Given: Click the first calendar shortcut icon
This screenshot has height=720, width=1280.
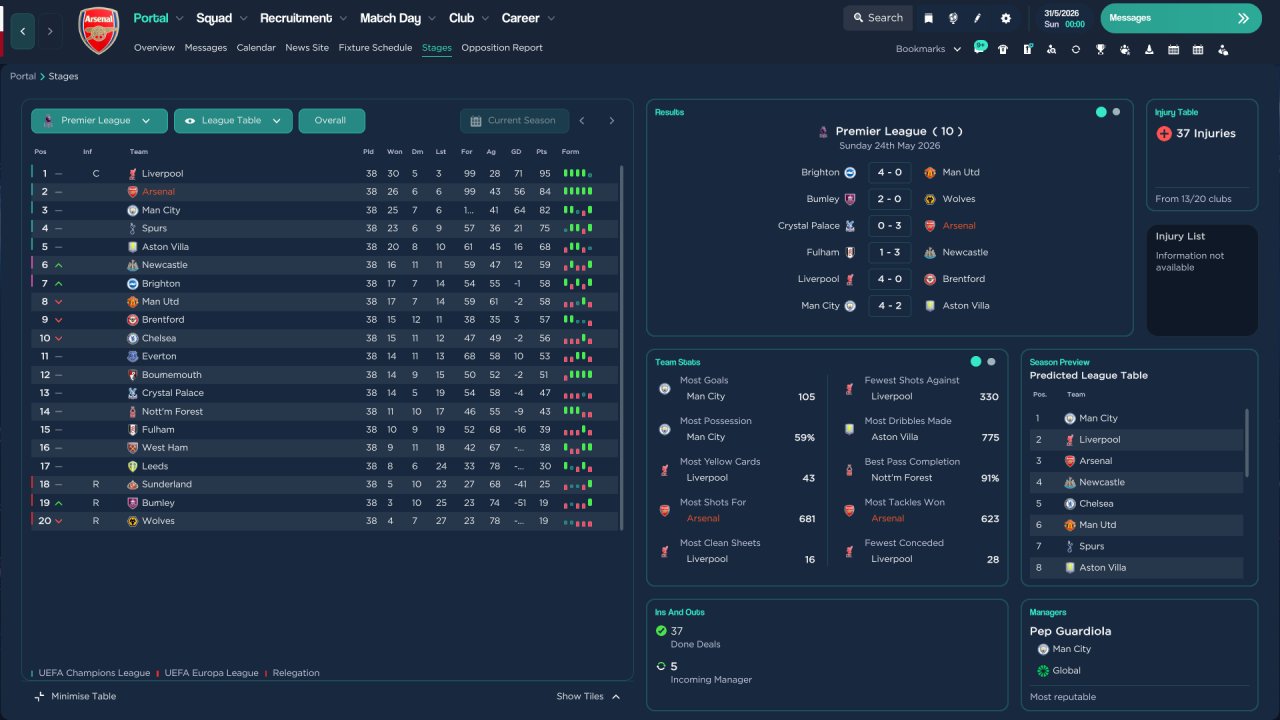Looking at the screenshot, I should tap(1173, 49).
